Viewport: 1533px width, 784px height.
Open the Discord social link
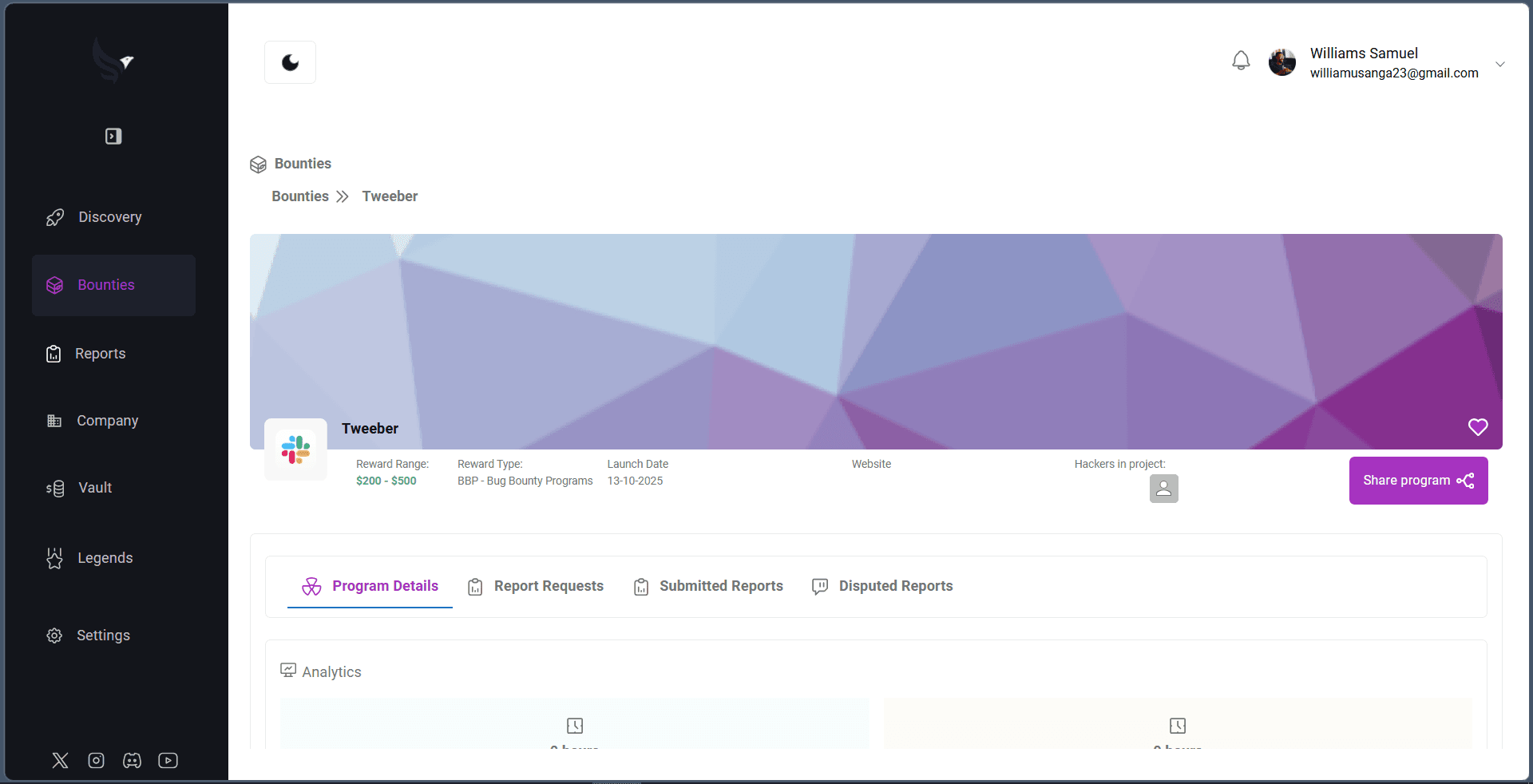pos(132,760)
